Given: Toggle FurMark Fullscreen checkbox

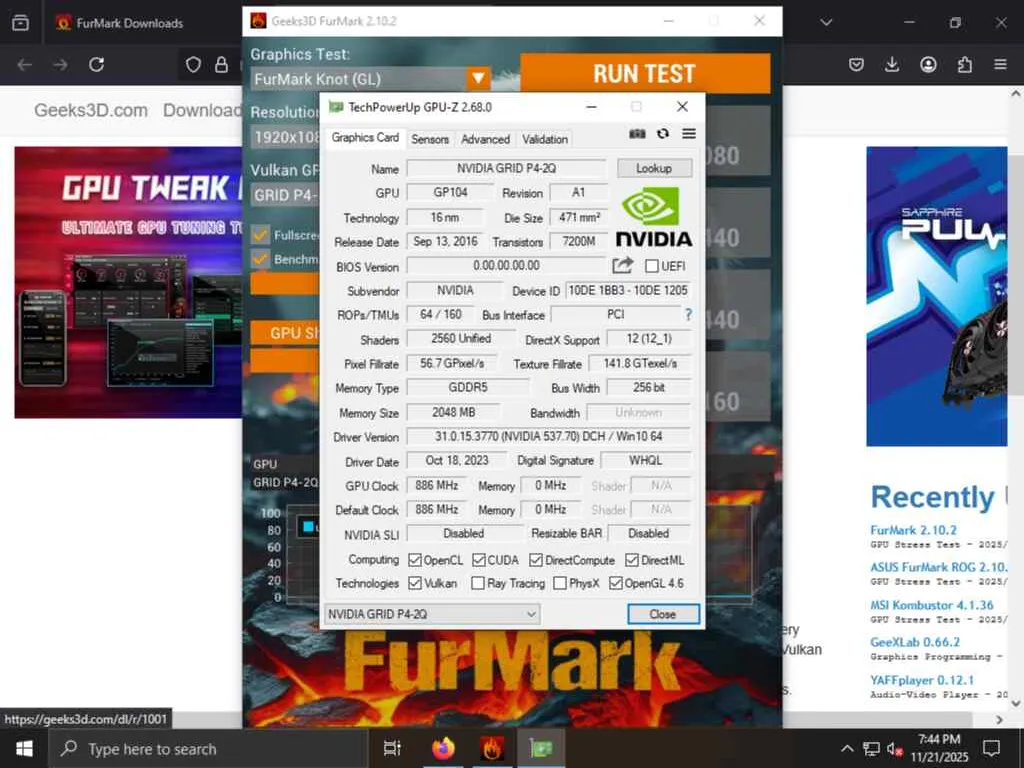Looking at the screenshot, I should click(261, 234).
